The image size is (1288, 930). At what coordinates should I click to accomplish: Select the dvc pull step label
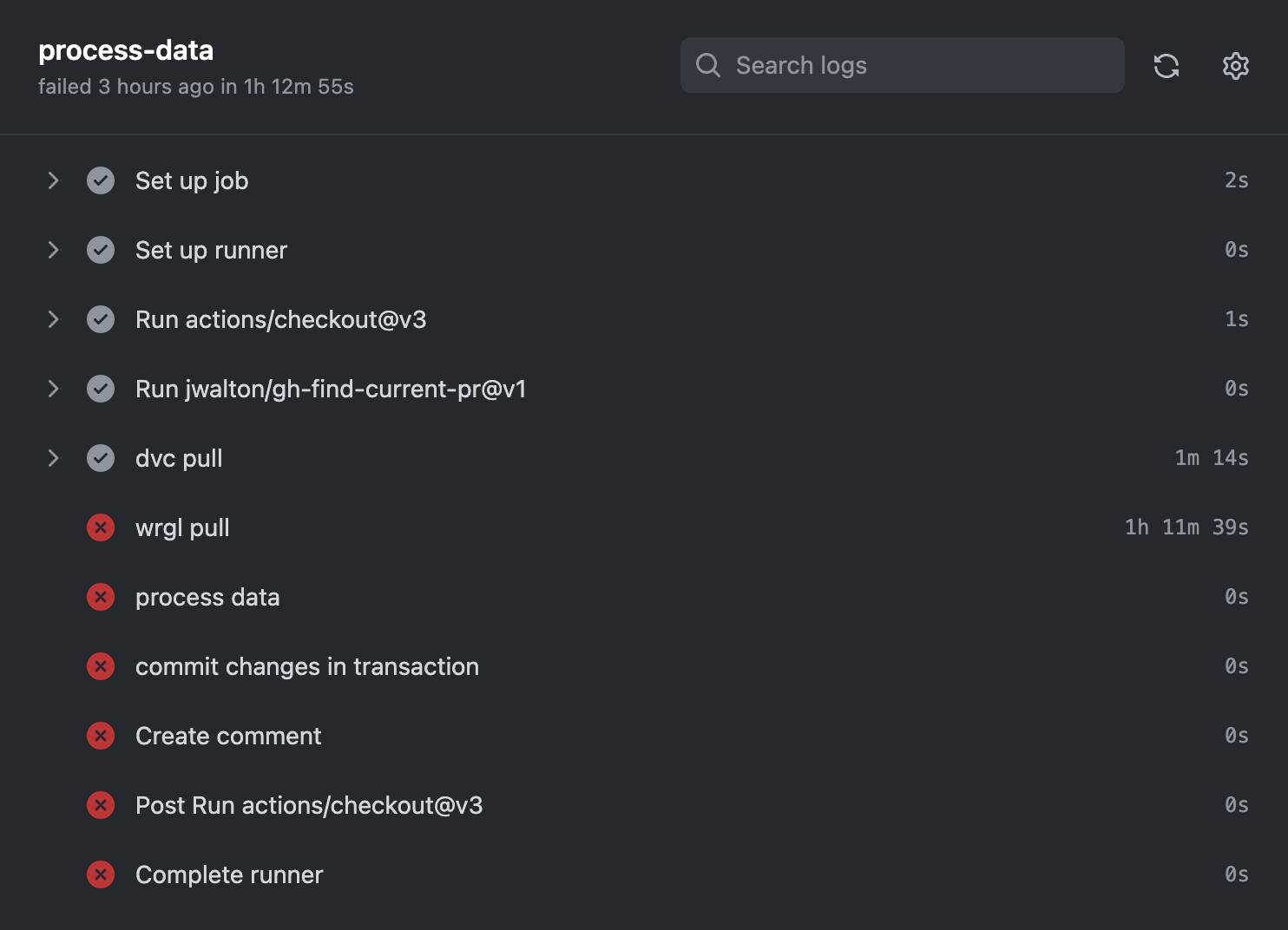(179, 458)
